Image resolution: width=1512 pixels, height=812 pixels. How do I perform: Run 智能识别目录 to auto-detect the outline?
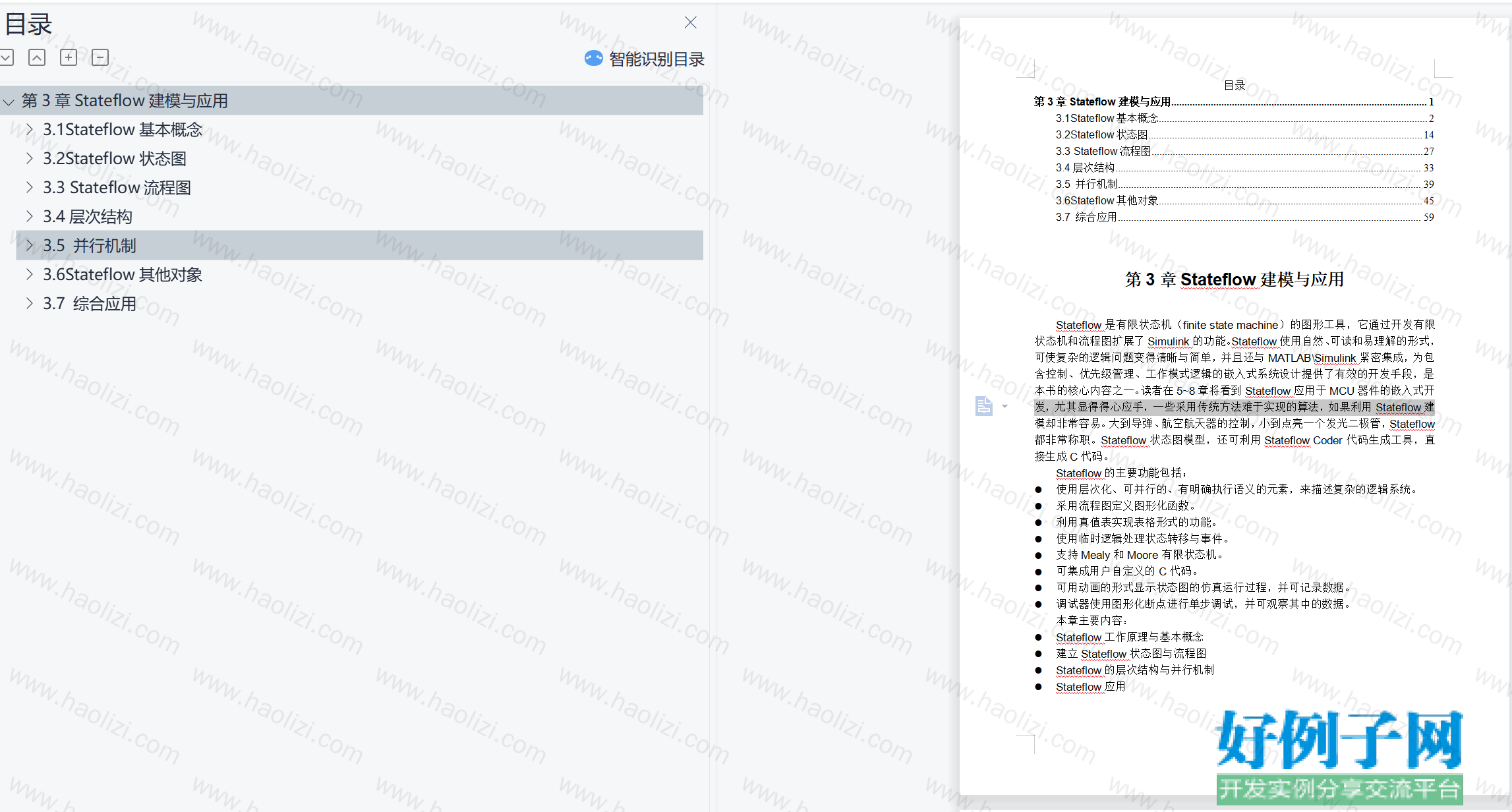(656, 59)
